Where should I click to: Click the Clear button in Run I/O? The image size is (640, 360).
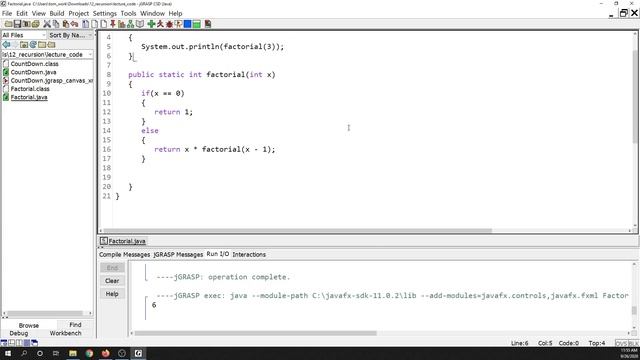click(x=112, y=281)
